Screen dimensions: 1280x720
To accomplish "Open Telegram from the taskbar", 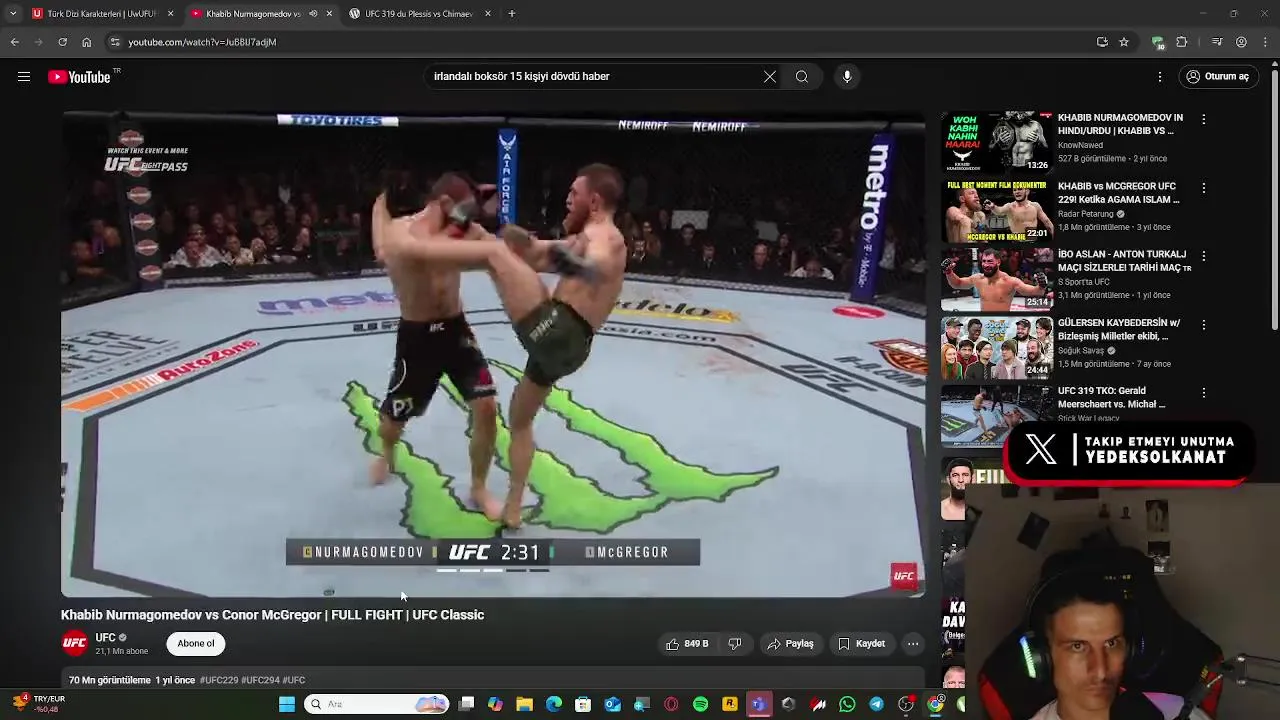I will pos(876,704).
